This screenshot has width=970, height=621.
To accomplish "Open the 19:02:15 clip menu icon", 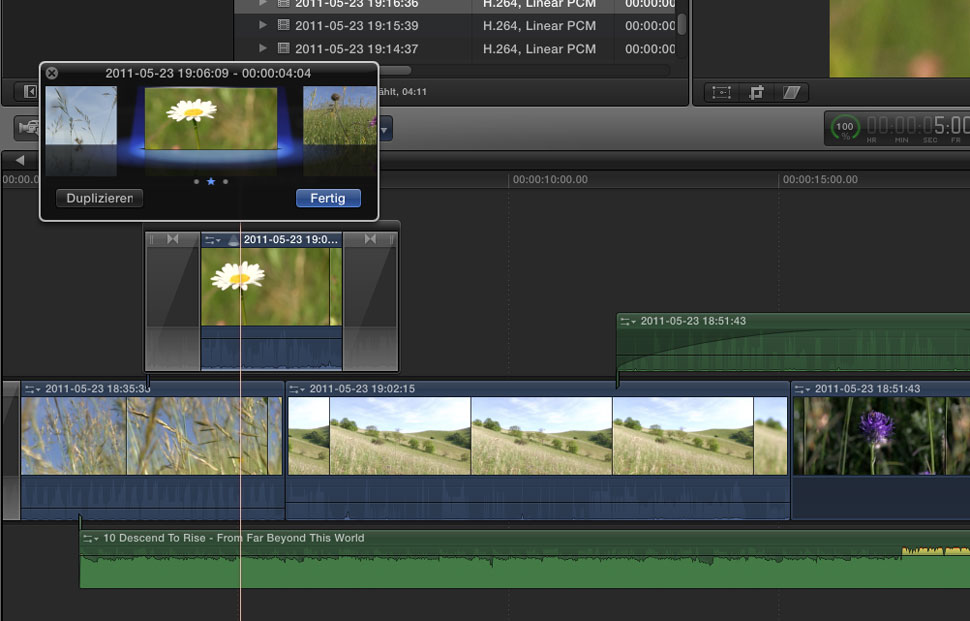I will click(x=297, y=389).
